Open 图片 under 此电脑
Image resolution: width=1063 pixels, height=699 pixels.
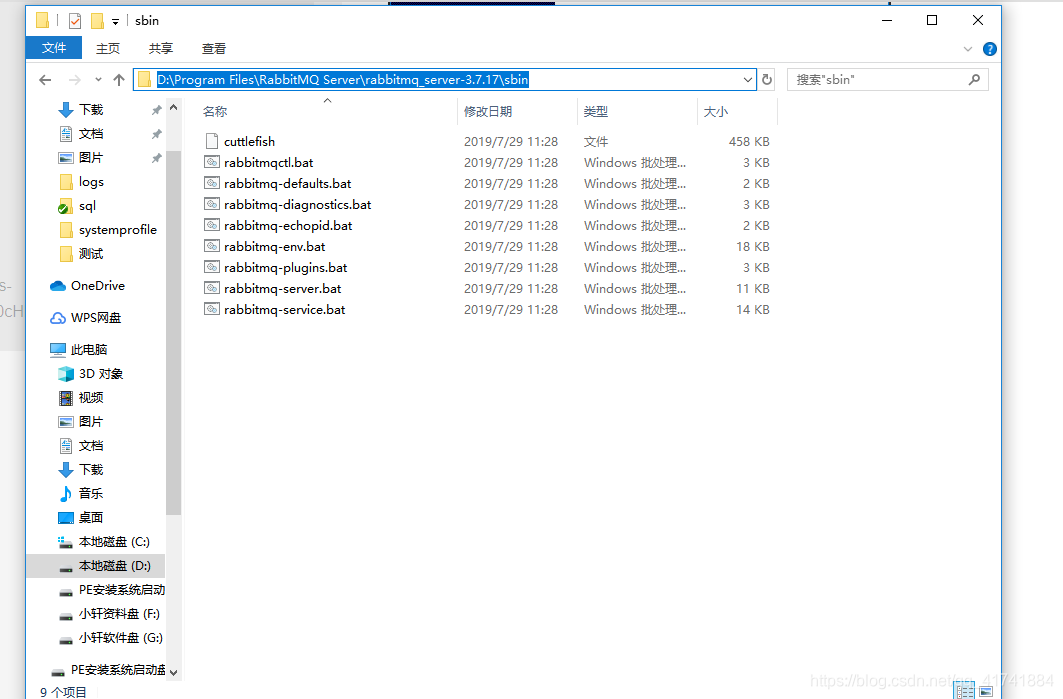click(91, 422)
